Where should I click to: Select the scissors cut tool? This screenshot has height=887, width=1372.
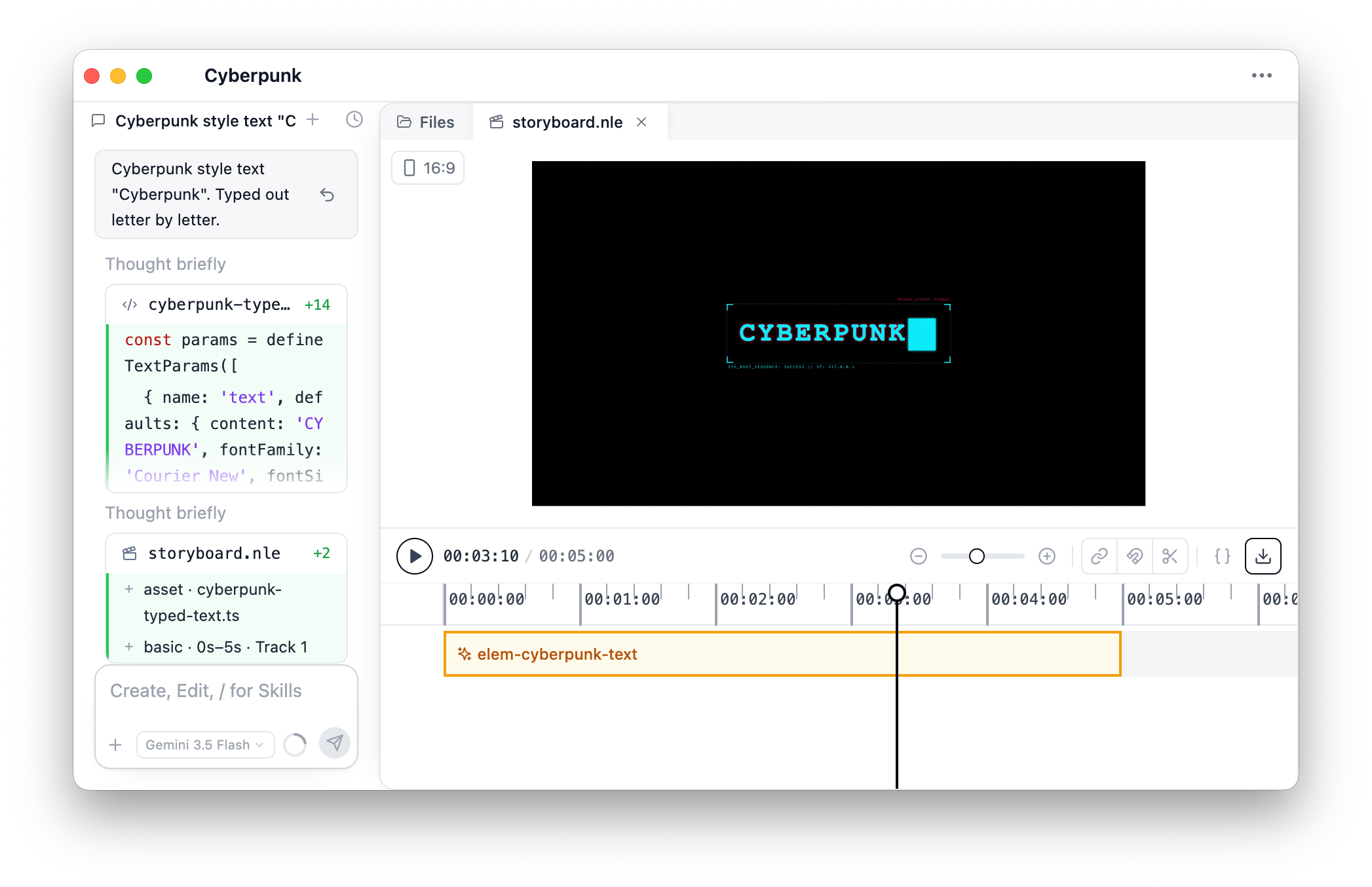coord(1170,556)
